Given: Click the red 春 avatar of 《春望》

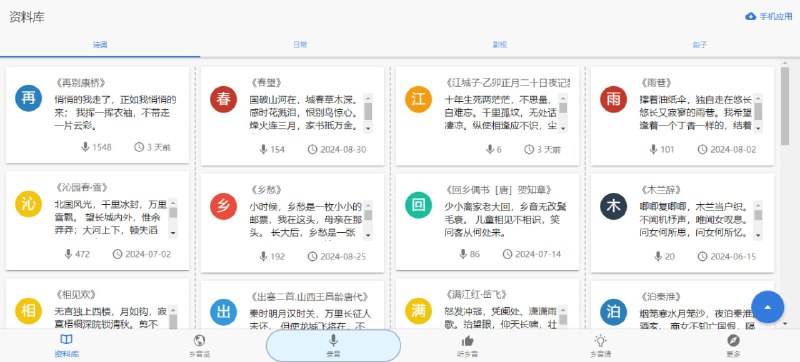Looking at the screenshot, I should [223, 99].
